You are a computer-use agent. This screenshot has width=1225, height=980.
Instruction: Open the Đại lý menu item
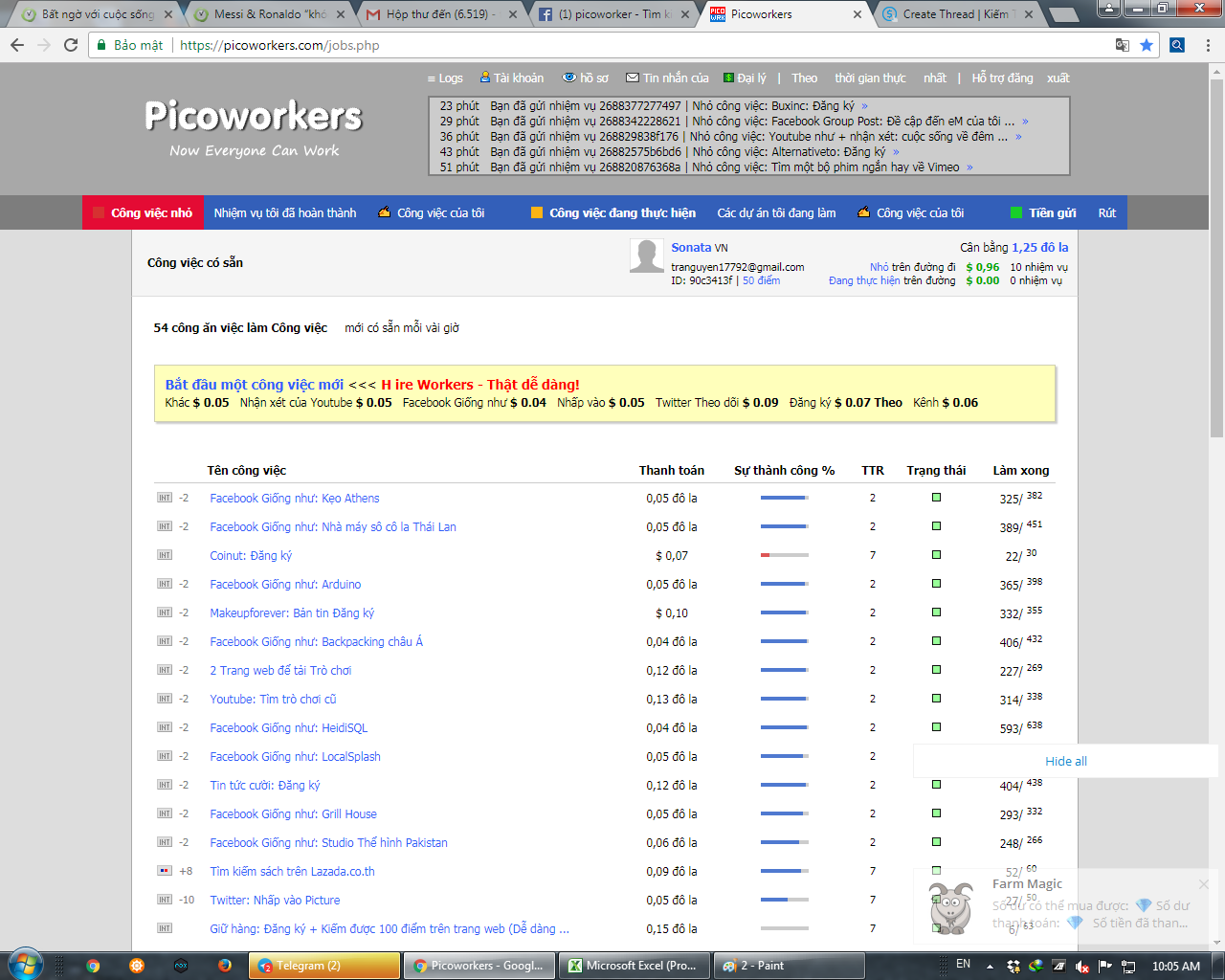pyautogui.click(x=745, y=78)
